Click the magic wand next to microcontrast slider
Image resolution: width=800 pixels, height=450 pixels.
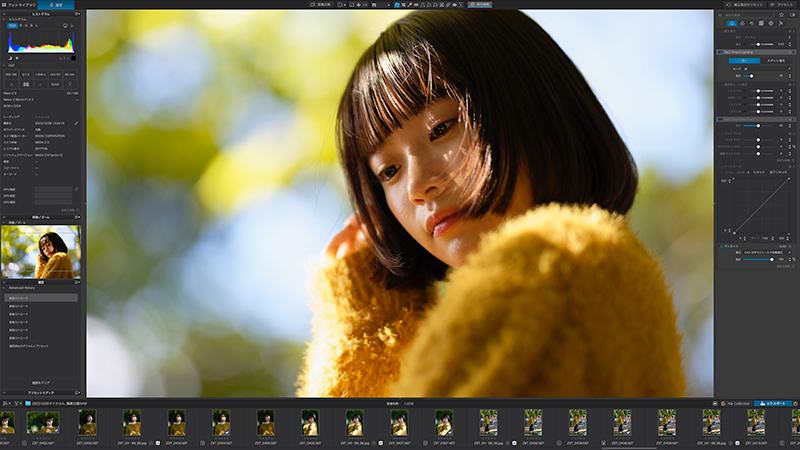tap(794, 147)
